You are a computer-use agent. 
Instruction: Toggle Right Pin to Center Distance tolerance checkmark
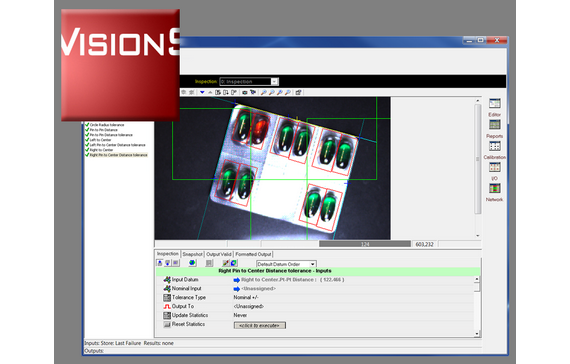(x=87, y=155)
